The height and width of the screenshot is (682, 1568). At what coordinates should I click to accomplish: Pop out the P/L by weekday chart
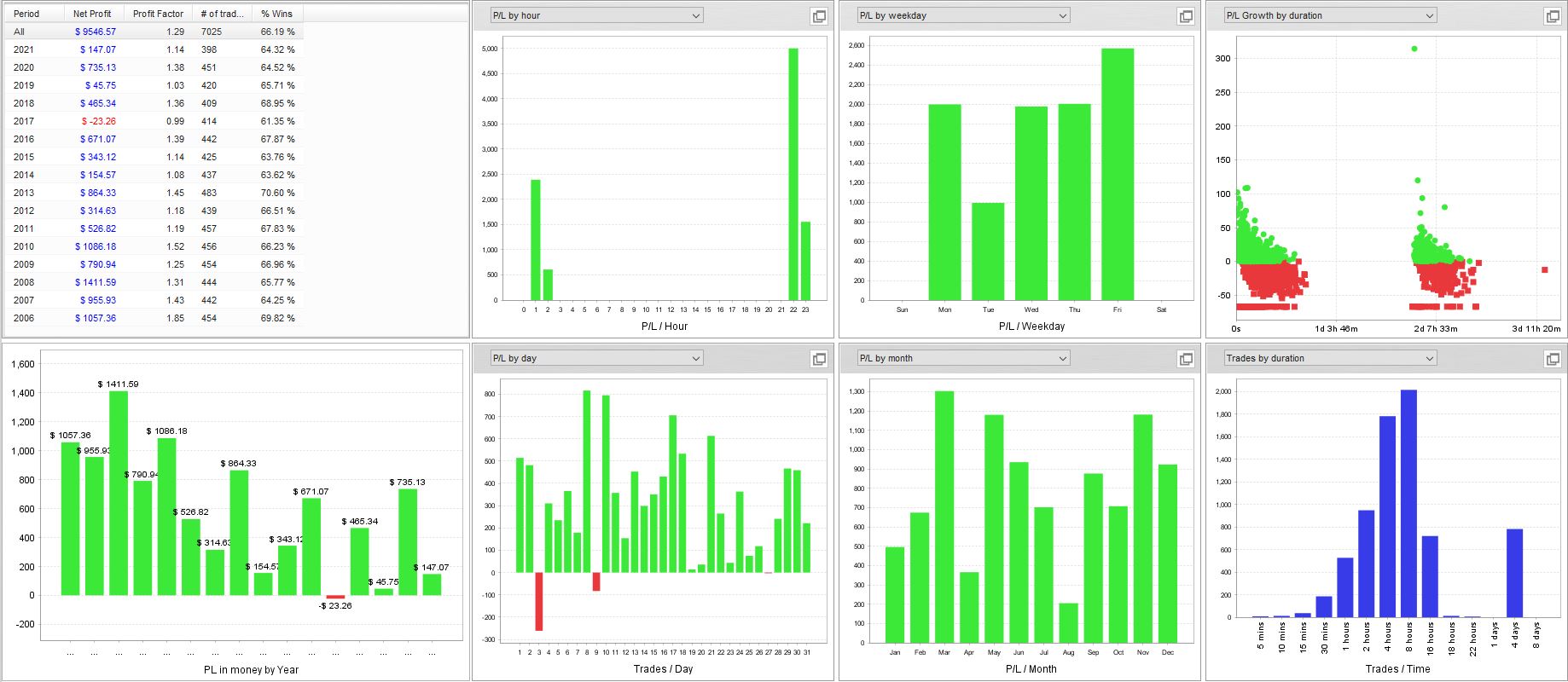coord(1186,16)
